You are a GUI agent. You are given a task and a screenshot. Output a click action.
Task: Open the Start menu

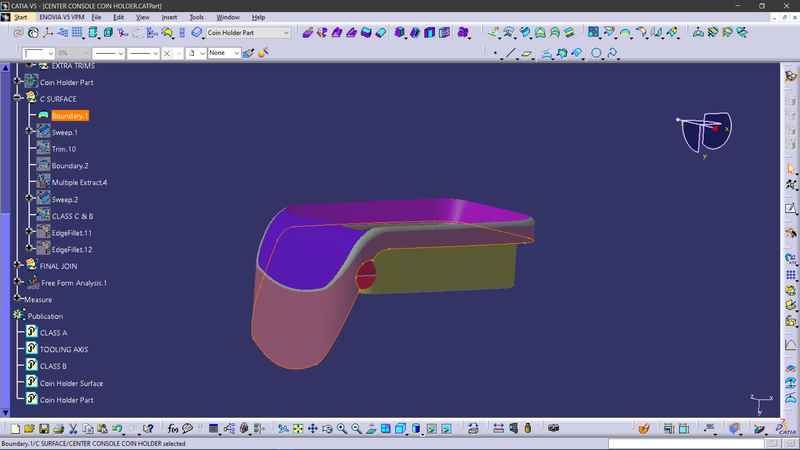21,17
